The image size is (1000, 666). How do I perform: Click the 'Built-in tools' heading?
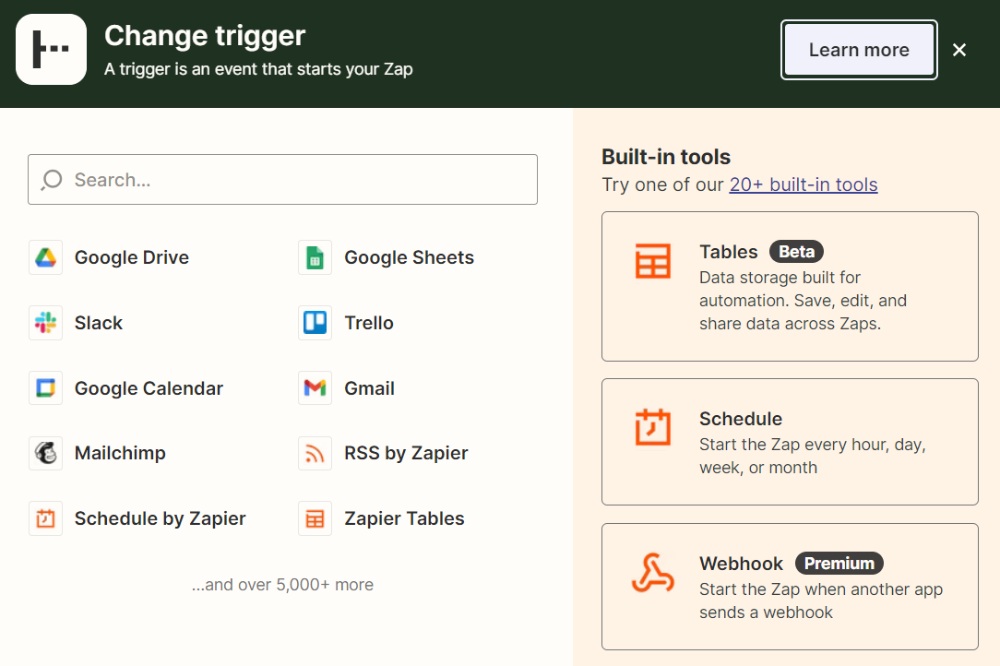[x=666, y=157]
